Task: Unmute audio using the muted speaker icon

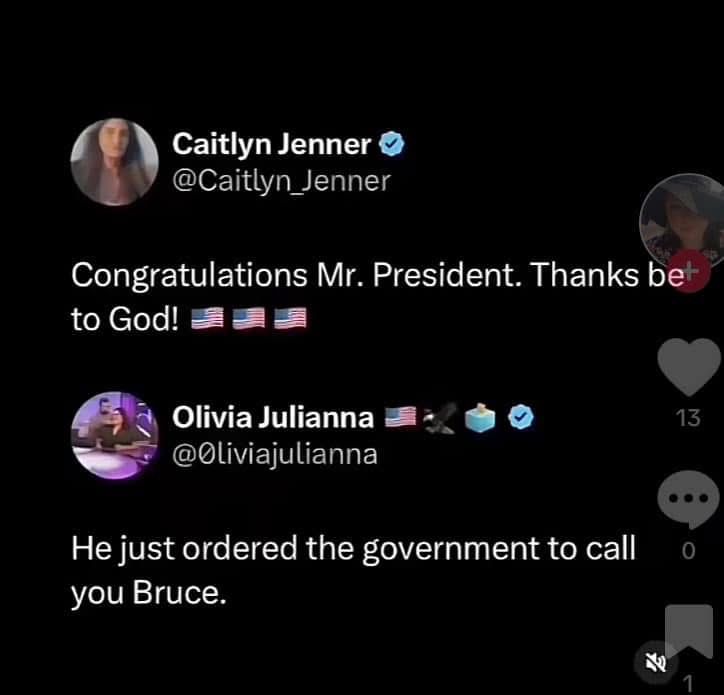Action: (656, 663)
